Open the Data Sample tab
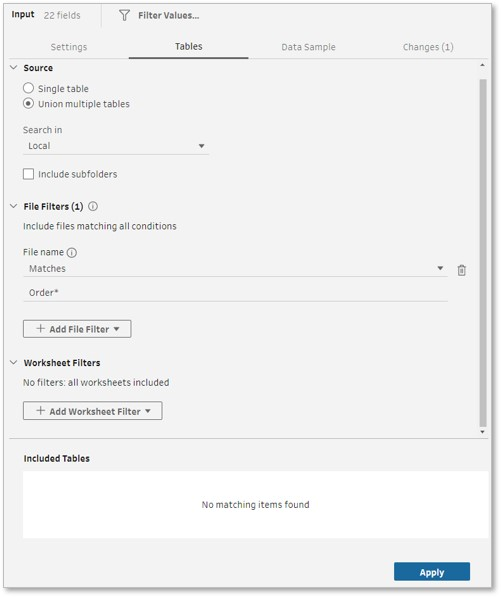This screenshot has width=501, height=597. tap(308, 47)
